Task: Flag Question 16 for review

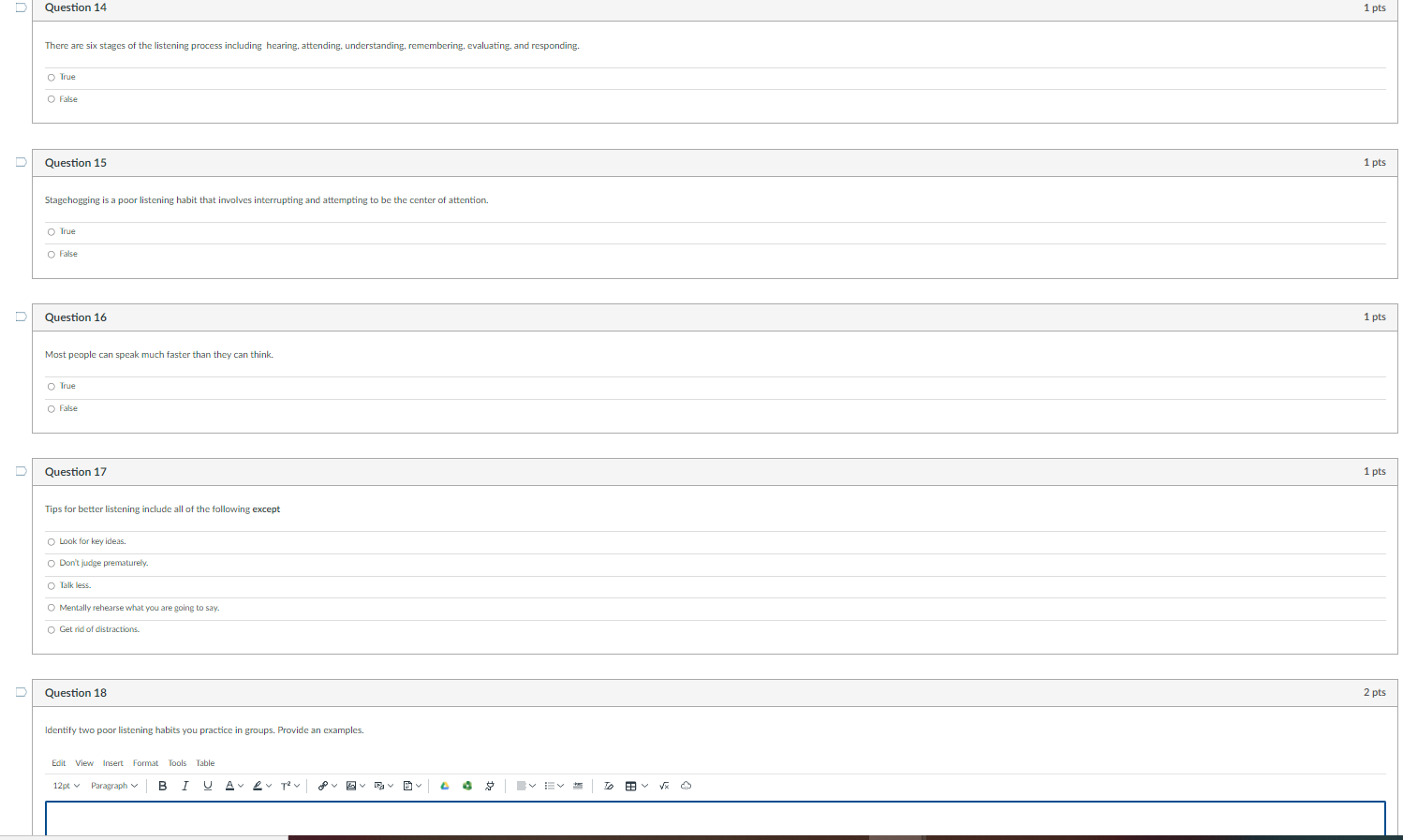Action: [21, 317]
